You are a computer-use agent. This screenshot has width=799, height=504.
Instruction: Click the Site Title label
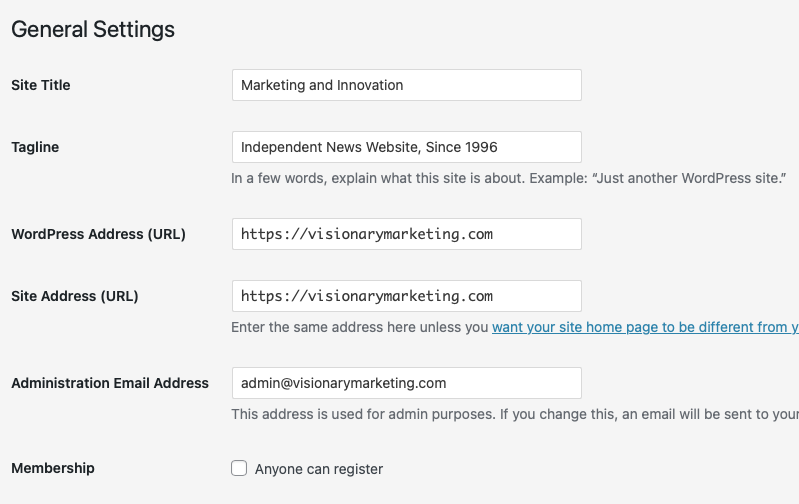pyautogui.click(x=41, y=85)
